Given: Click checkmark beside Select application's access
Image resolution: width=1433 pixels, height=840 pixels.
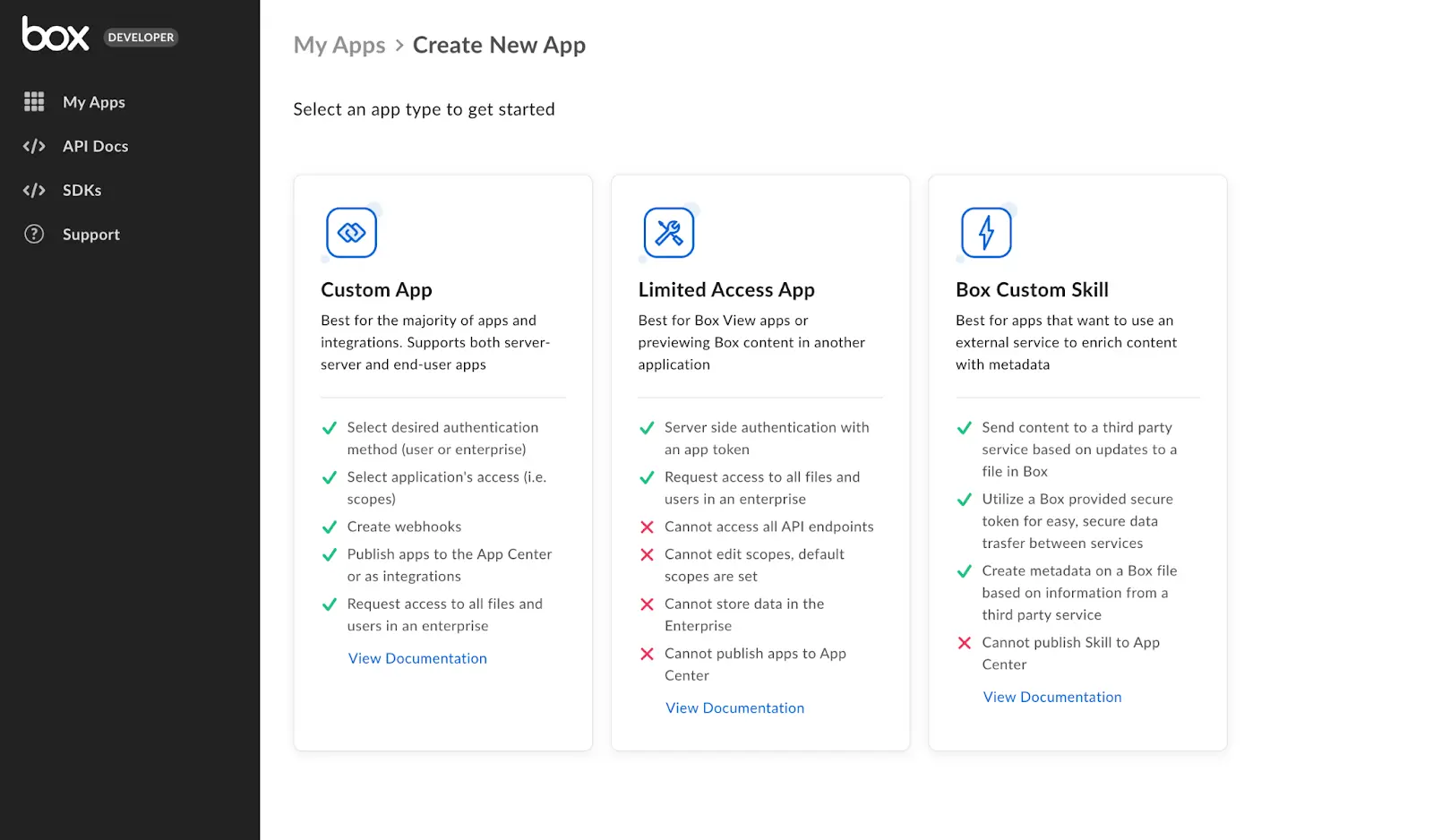Looking at the screenshot, I should click(x=330, y=477).
